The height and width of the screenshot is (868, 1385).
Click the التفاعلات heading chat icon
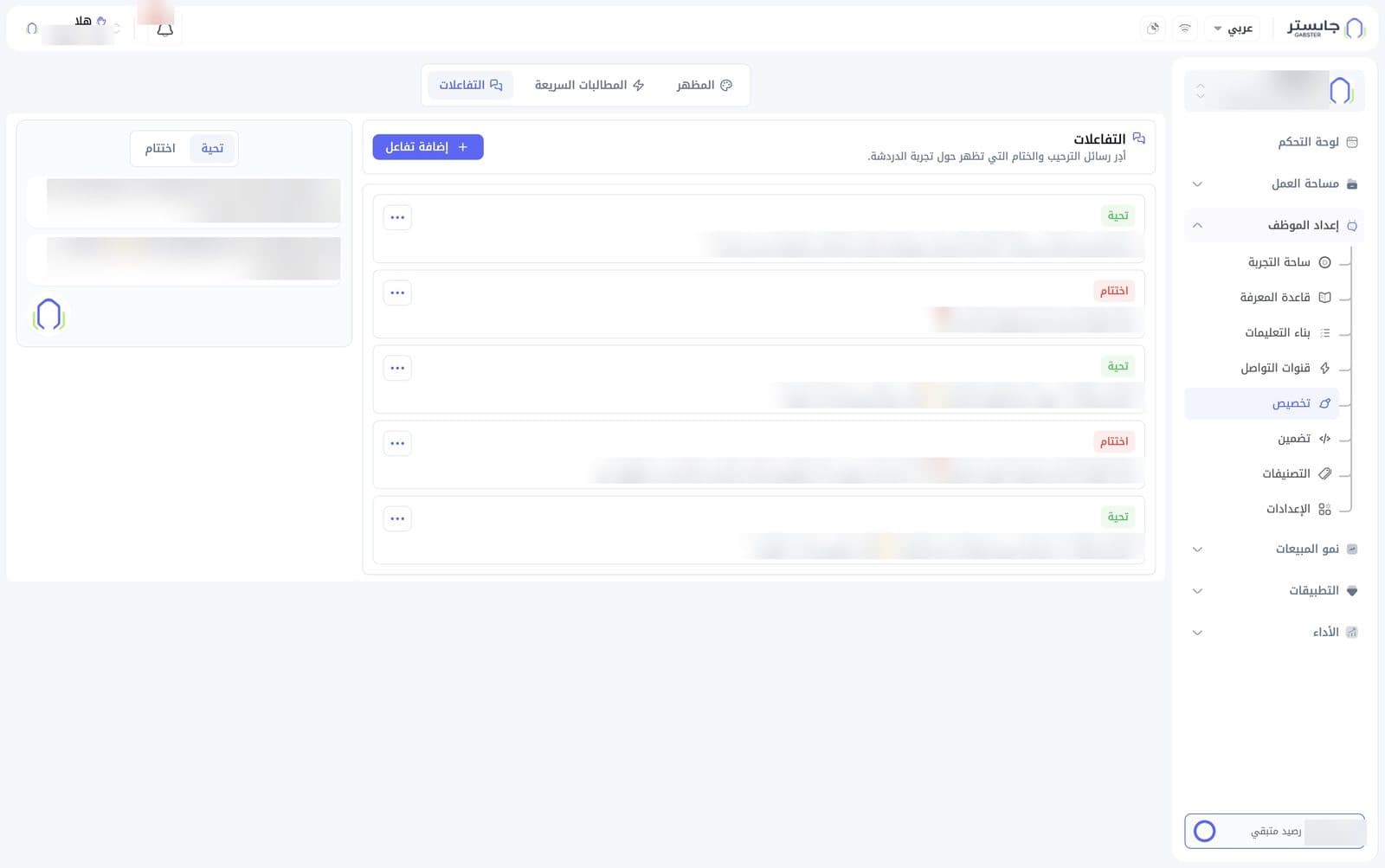[x=1138, y=138]
